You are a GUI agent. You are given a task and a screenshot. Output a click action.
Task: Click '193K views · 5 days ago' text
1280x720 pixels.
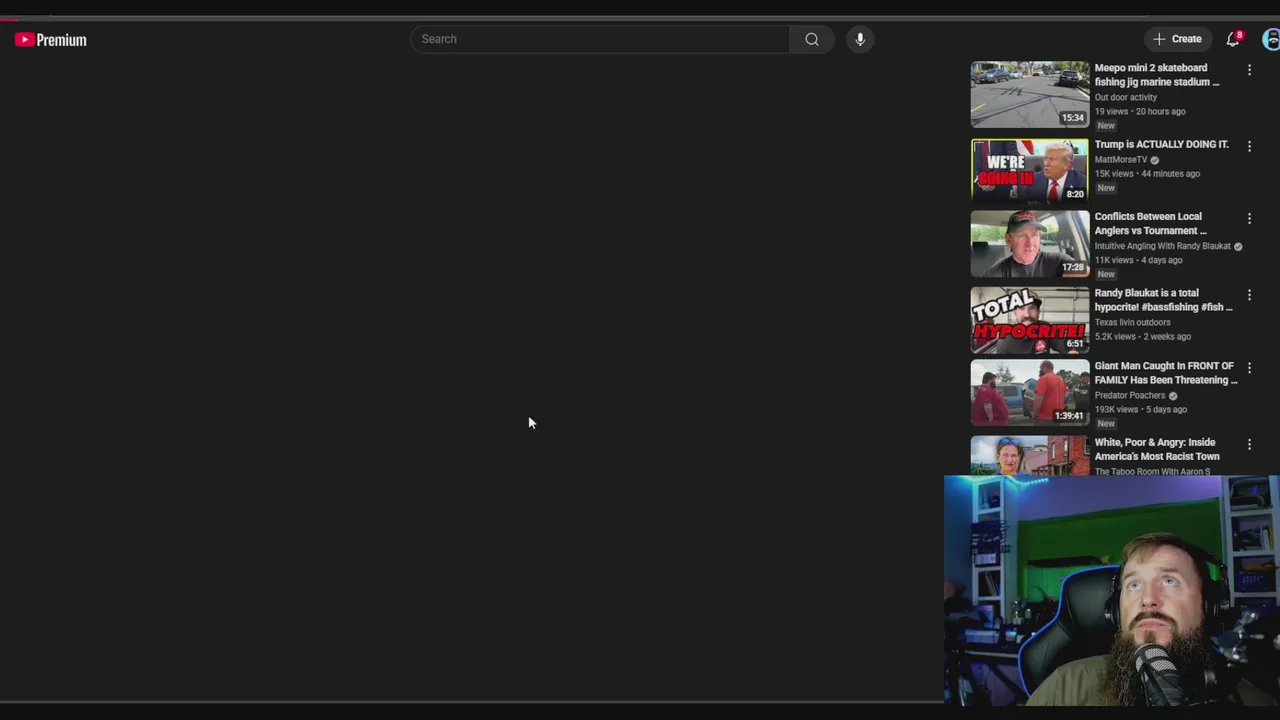click(x=1141, y=409)
